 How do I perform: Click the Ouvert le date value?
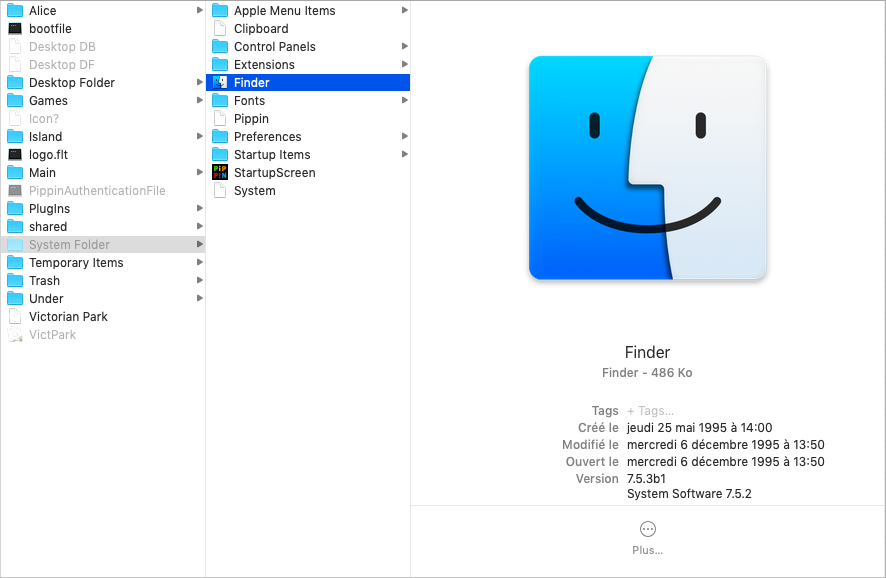pos(726,462)
